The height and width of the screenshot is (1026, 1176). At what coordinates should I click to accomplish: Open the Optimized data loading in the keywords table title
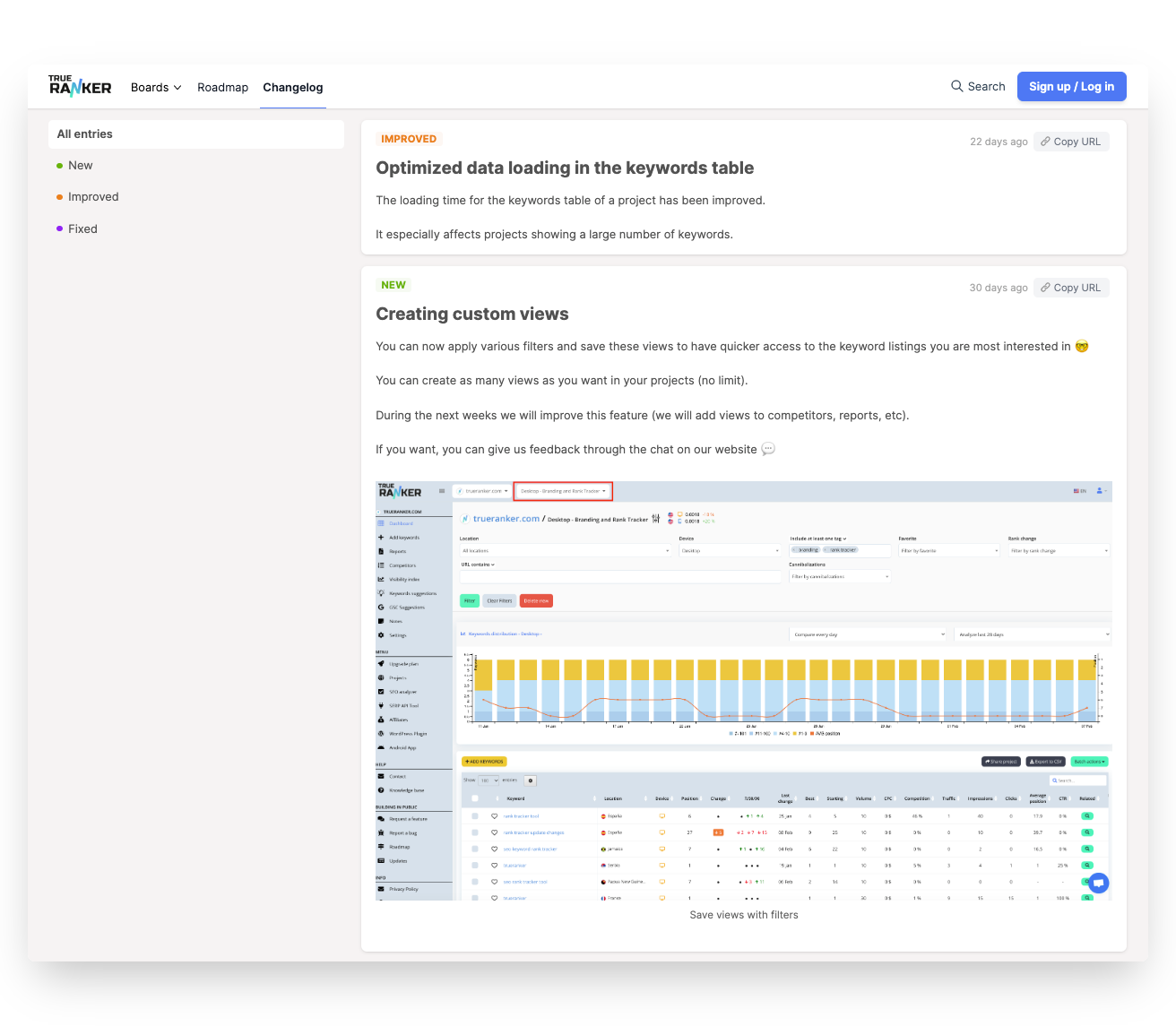click(565, 168)
